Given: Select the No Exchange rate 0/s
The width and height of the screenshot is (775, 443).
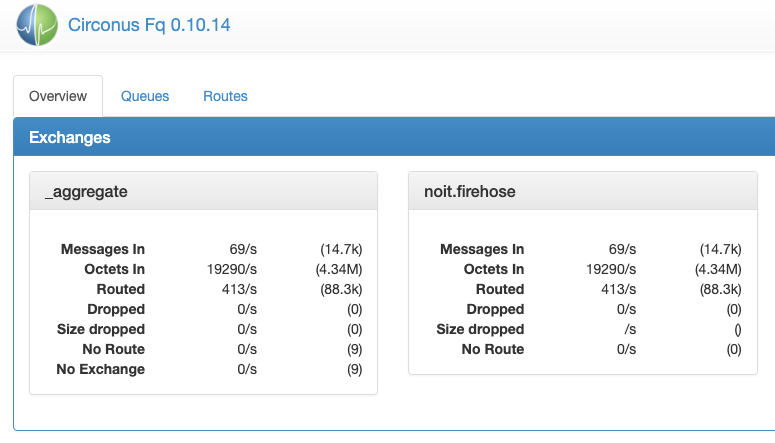Looking at the screenshot, I should click(247, 369).
